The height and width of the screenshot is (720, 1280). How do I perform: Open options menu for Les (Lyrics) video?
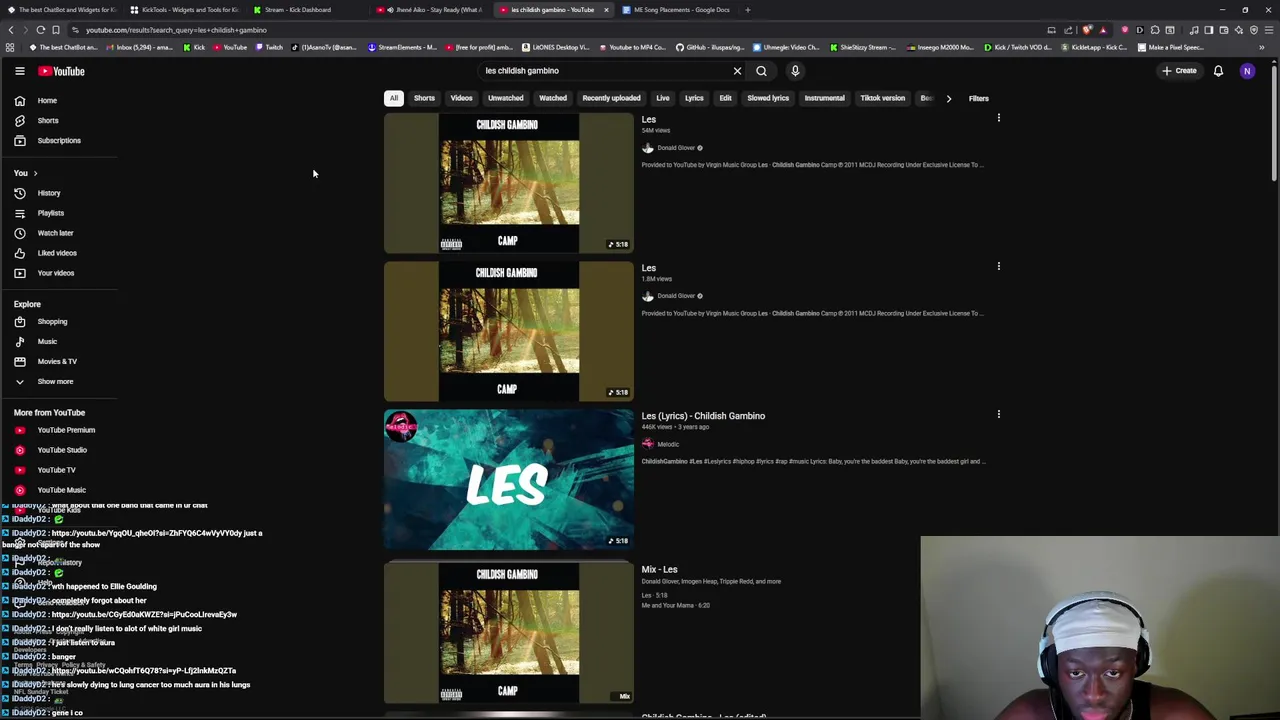tap(998, 414)
